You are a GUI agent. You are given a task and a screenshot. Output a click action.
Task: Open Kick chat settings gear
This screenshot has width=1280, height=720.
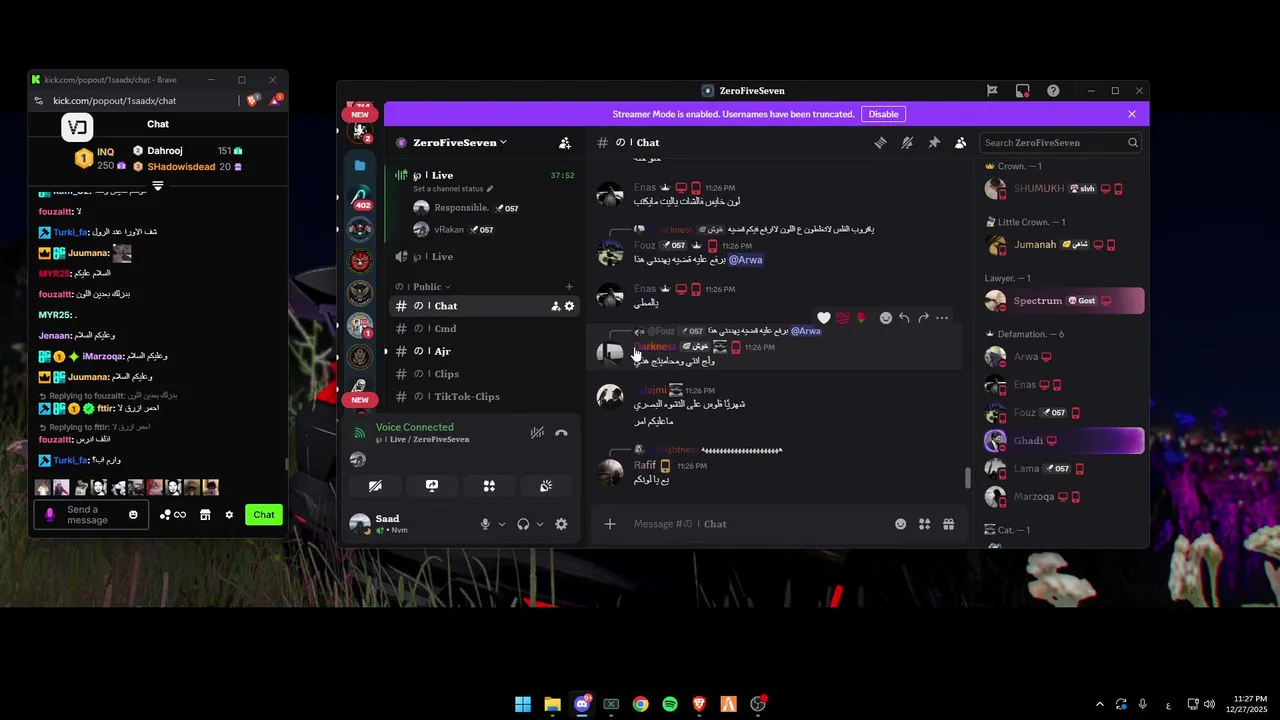click(229, 515)
